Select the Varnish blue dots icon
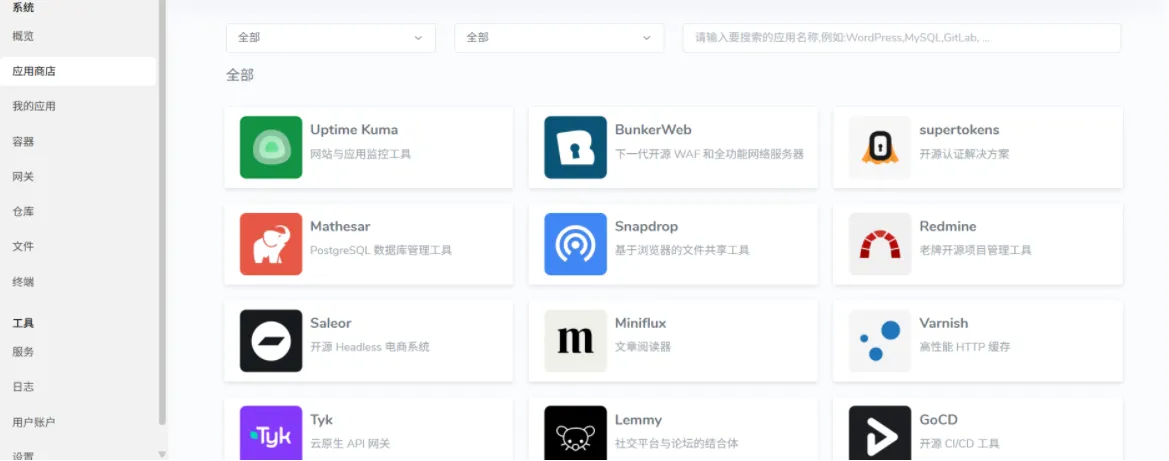Screen dimensions: 1169x461 click(x=880, y=341)
